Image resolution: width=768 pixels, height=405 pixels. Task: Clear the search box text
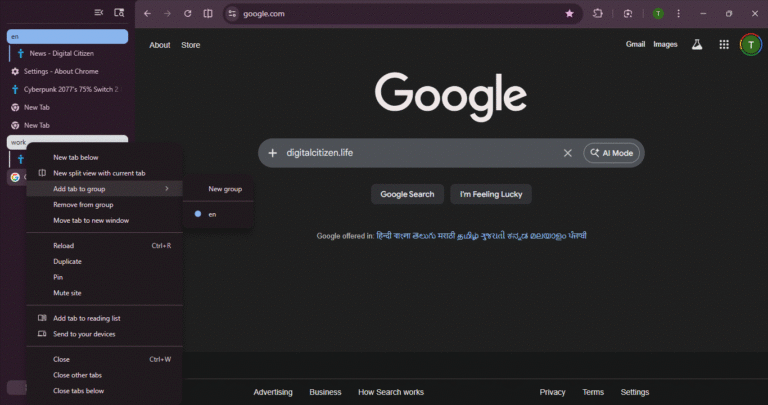[x=568, y=153]
